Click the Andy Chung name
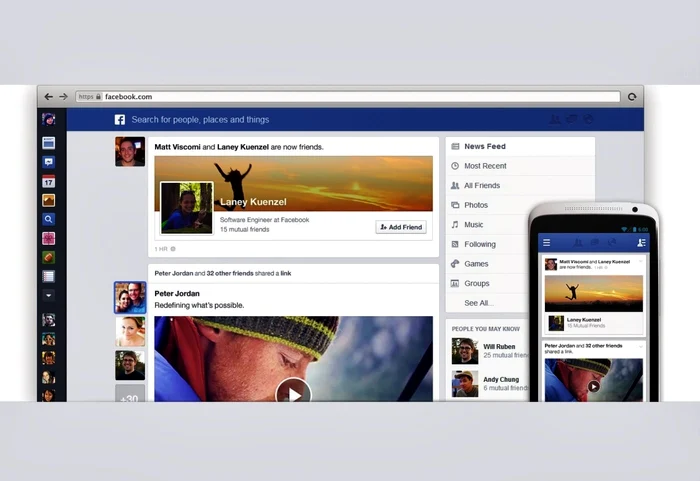This screenshot has height=481, width=700. point(501,380)
